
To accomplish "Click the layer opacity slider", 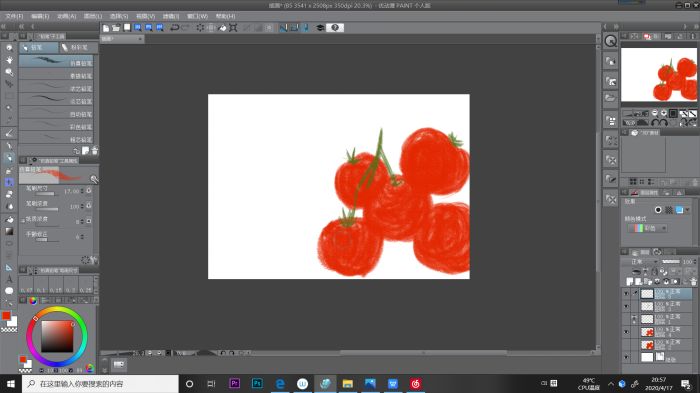I will coord(671,262).
